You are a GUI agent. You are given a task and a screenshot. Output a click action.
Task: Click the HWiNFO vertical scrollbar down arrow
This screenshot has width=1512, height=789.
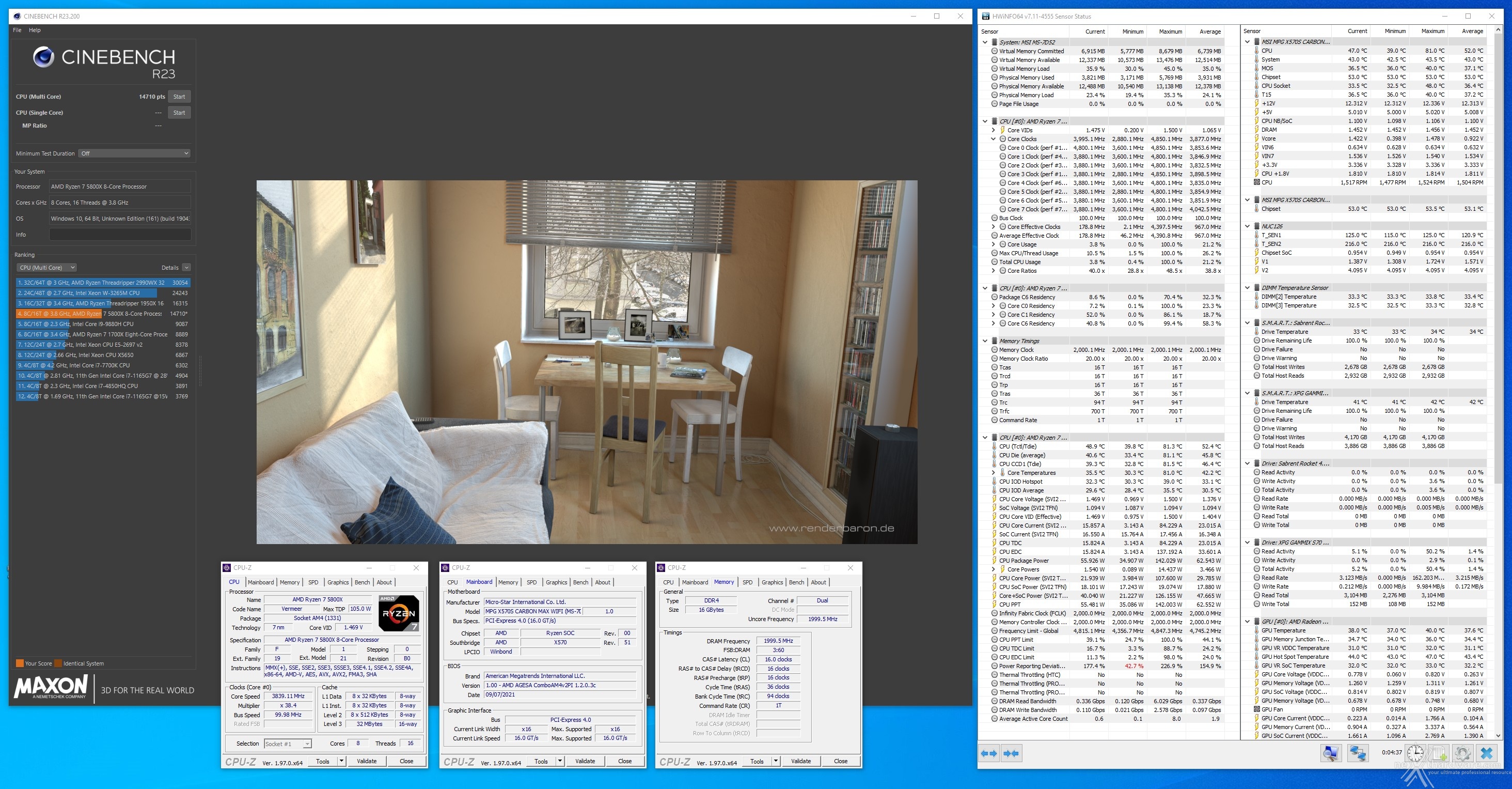[1498, 736]
